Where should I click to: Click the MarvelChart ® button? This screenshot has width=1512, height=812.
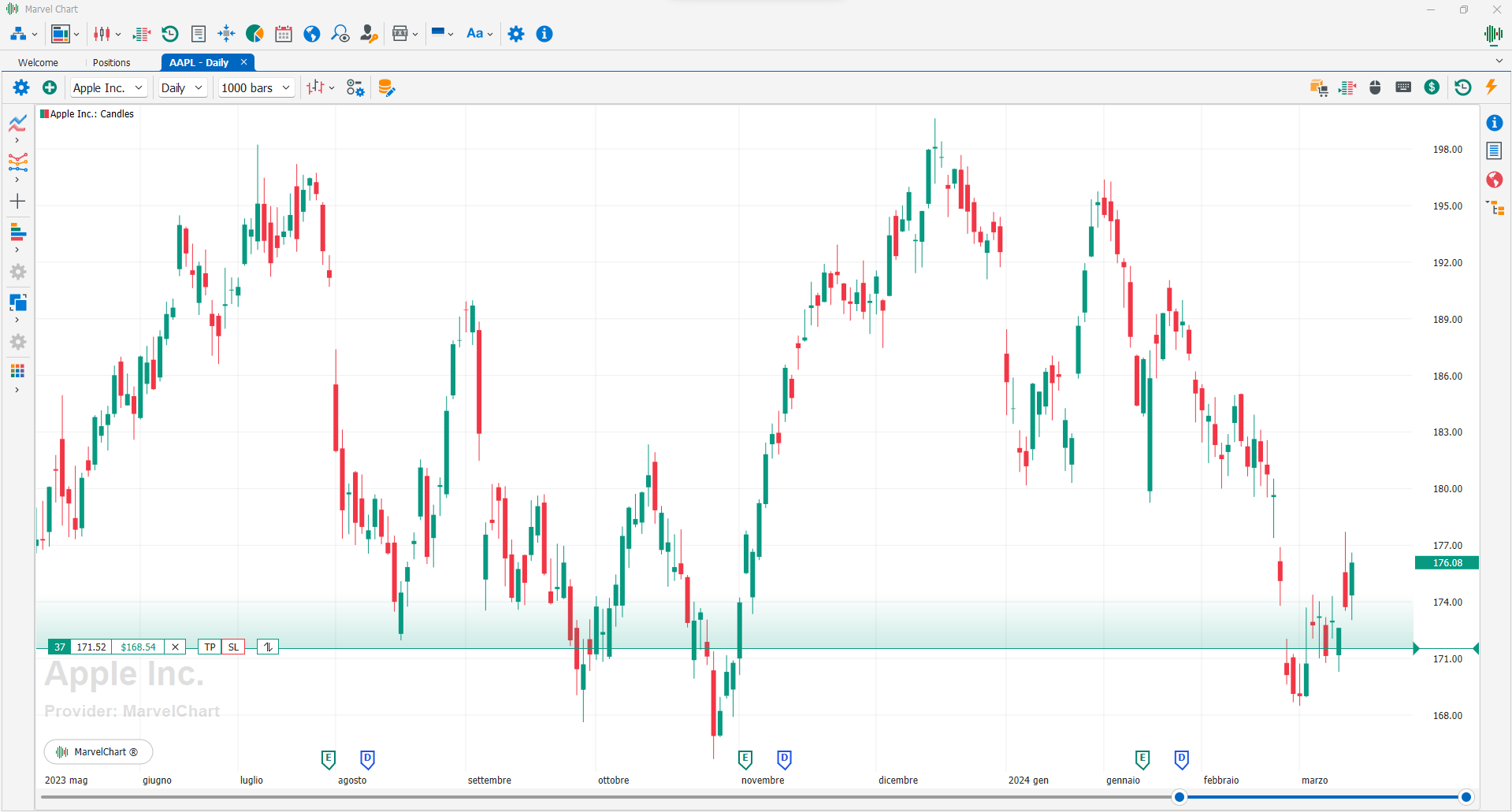point(98,752)
